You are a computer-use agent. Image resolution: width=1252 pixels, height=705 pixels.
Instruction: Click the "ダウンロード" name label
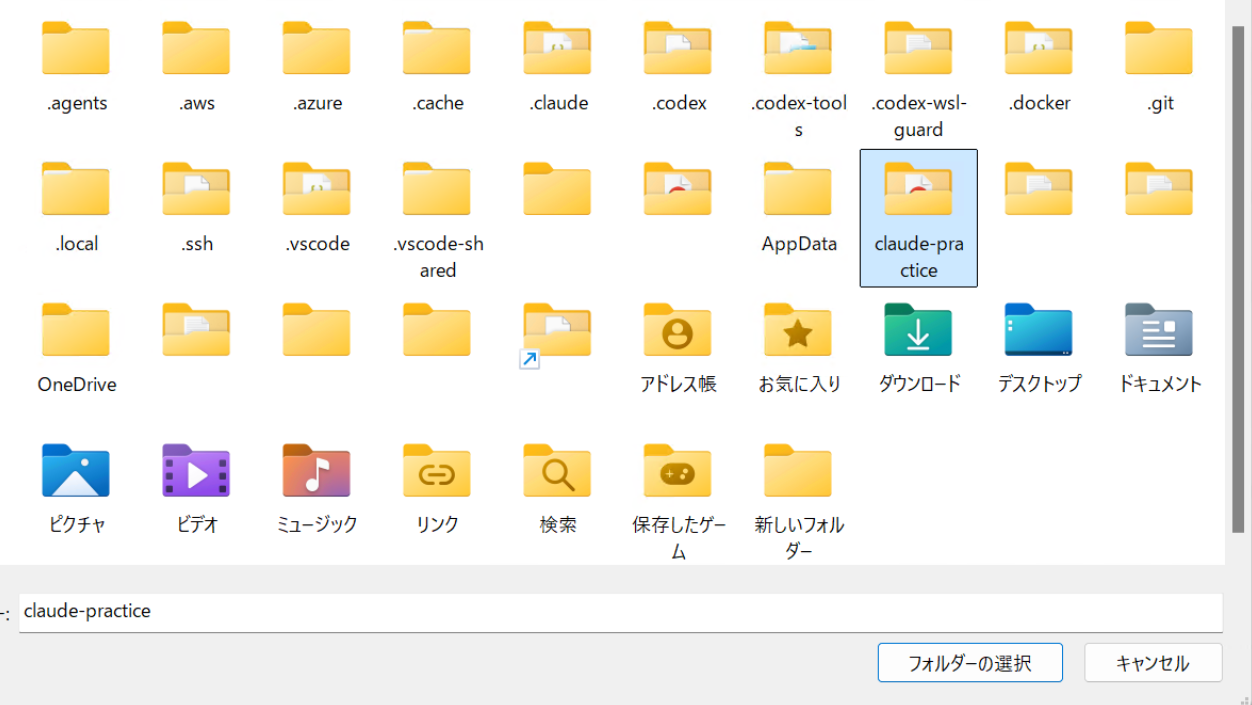(x=919, y=384)
